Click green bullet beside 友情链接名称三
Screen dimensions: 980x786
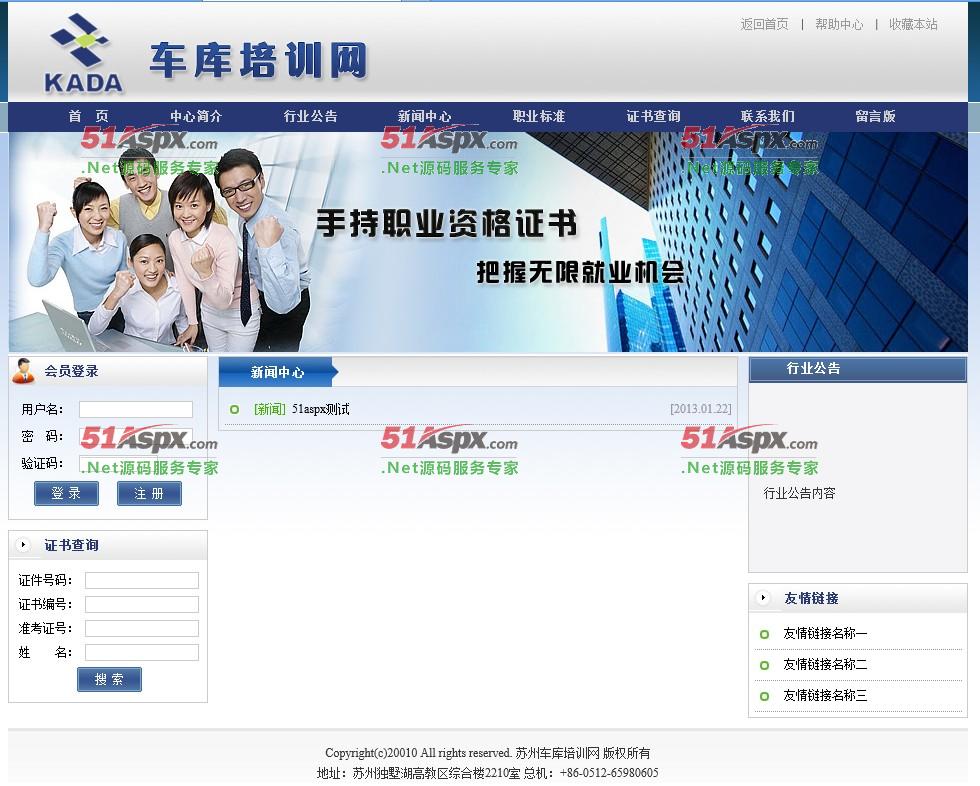pyautogui.click(x=764, y=695)
